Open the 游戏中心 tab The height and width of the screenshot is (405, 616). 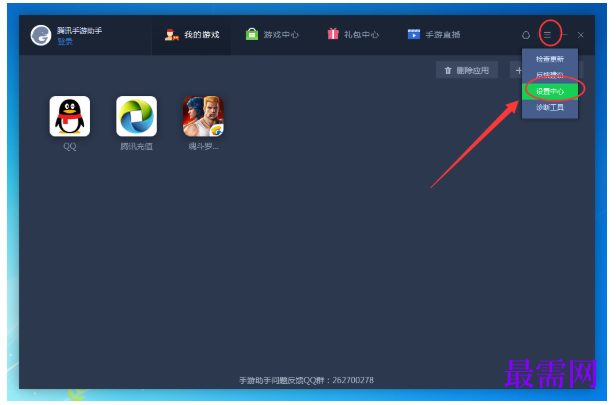[272, 35]
